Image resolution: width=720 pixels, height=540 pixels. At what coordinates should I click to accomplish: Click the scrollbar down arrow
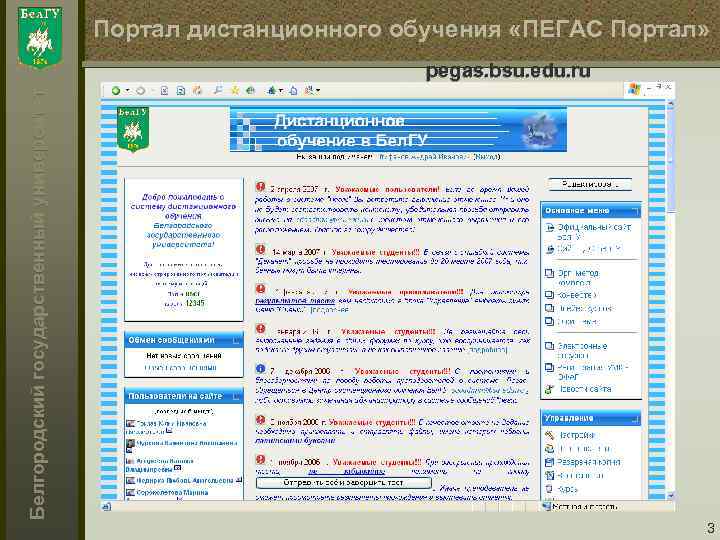coord(671,495)
